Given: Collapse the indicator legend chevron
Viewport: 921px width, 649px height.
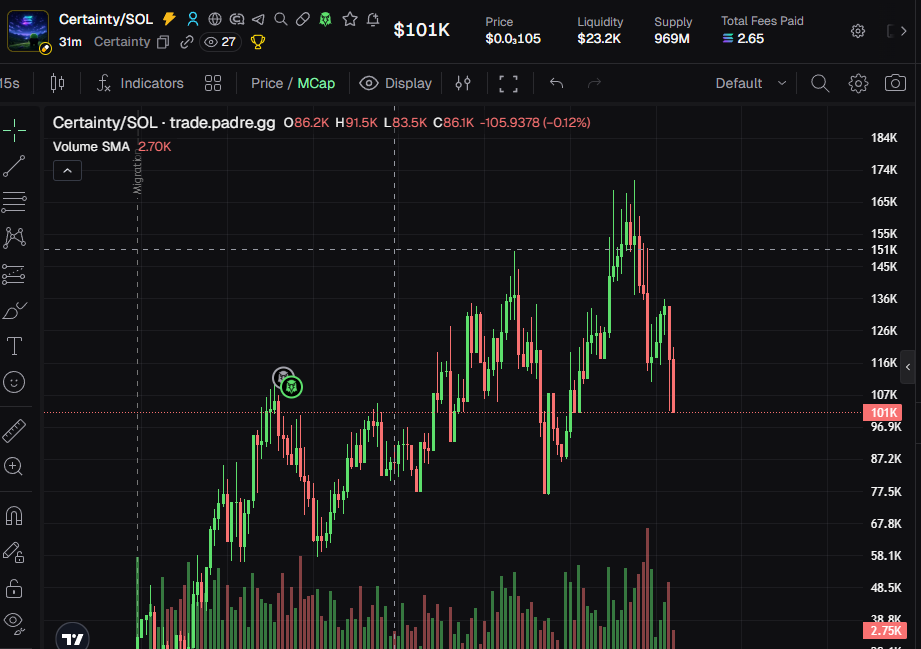Looking at the screenshot, I should (68, 171).
